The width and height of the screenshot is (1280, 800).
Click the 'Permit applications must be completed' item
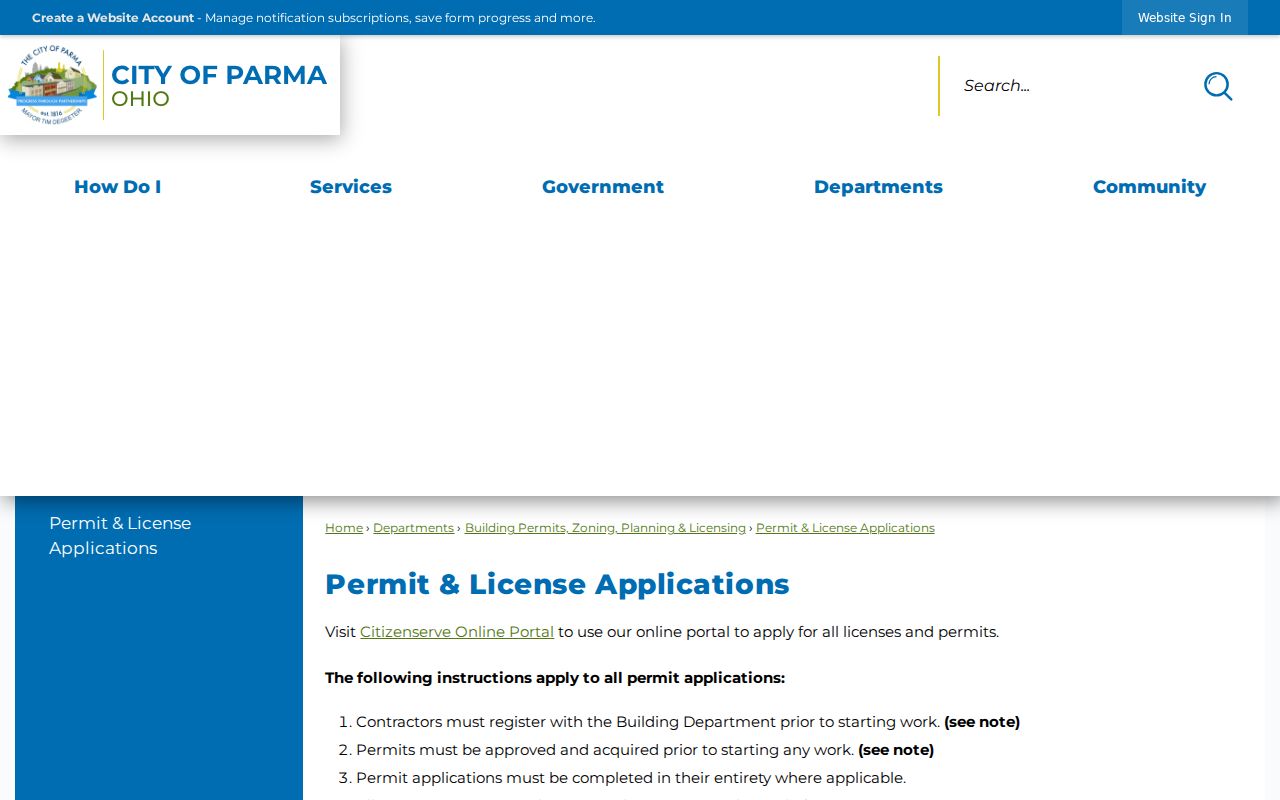(631, 778)
